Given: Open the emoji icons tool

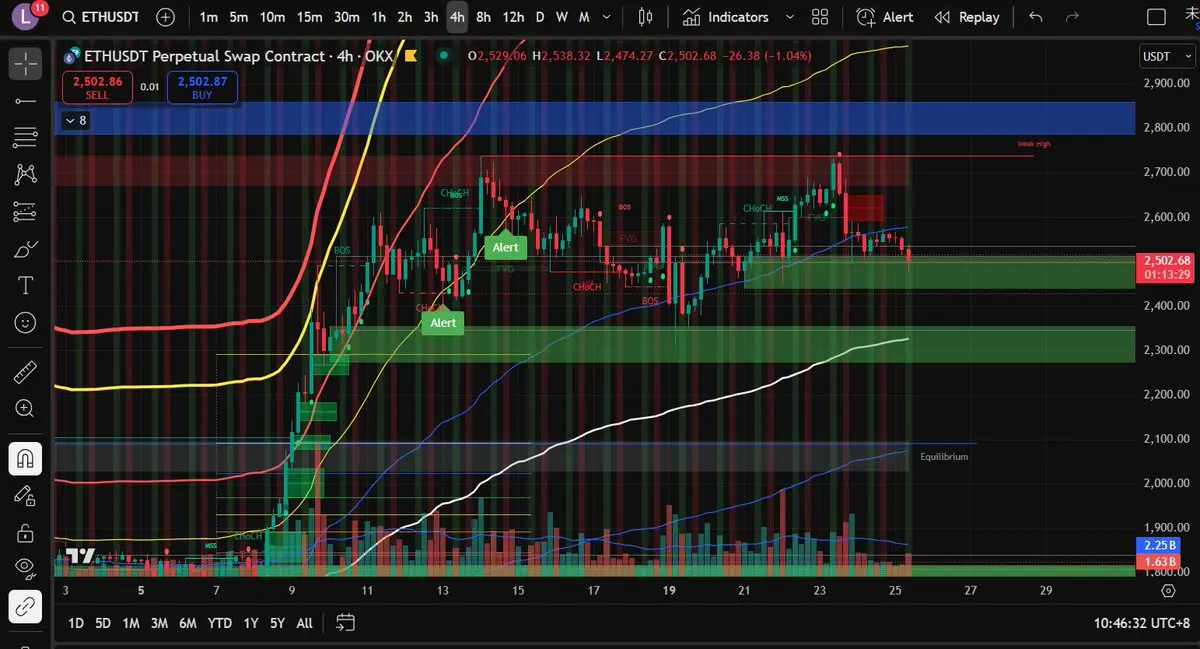Looking at the screenshot, I should (25, 323).
